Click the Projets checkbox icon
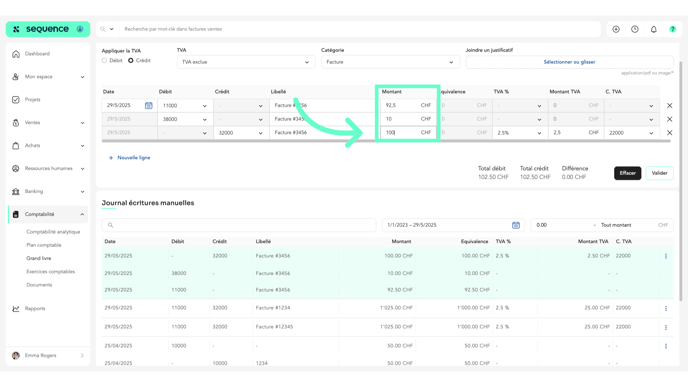The width and height of the screenshot is (688, 387). coord(16,100)
